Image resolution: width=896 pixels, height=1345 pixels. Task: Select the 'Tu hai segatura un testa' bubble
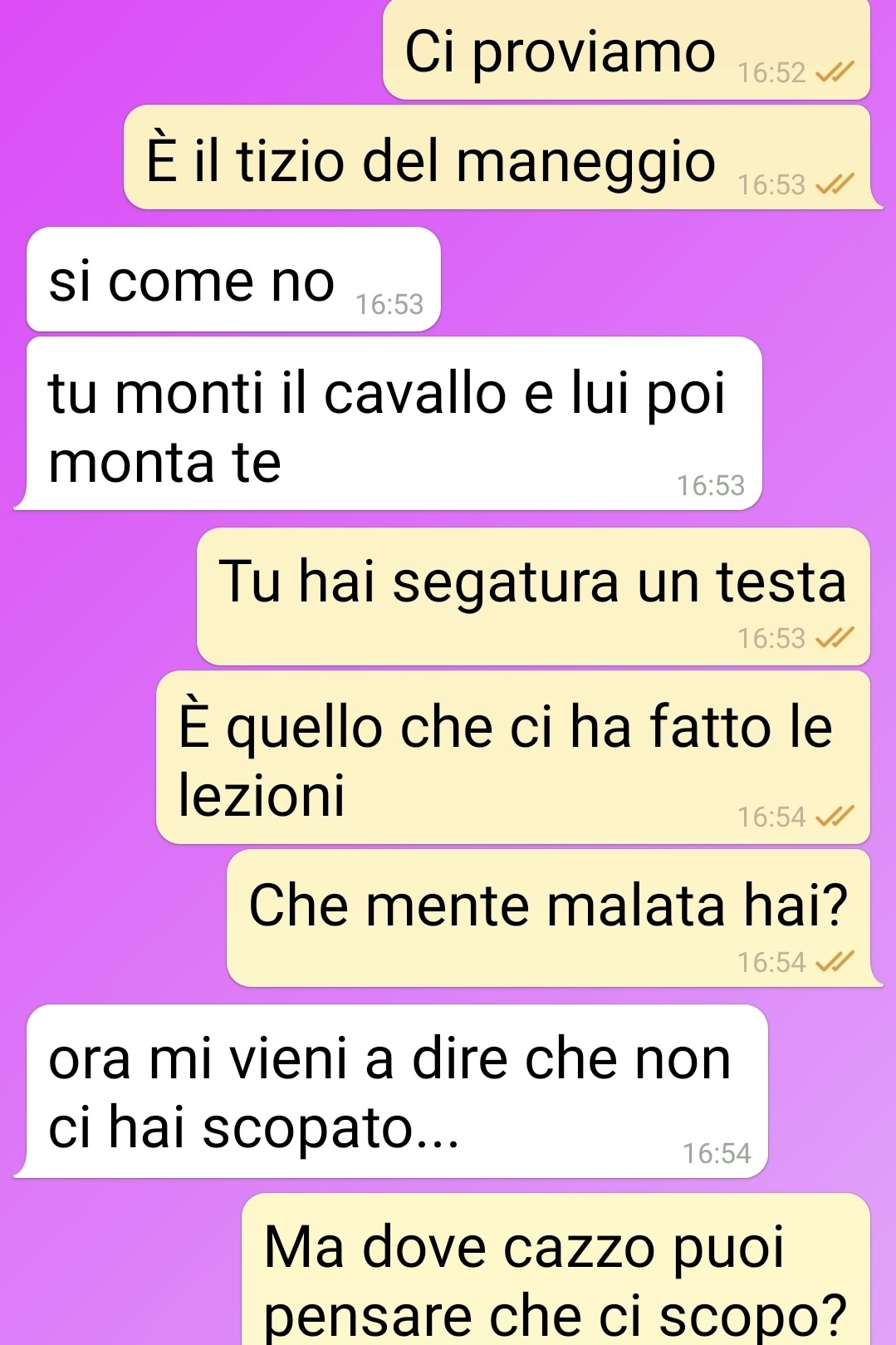tap(533, 596)
